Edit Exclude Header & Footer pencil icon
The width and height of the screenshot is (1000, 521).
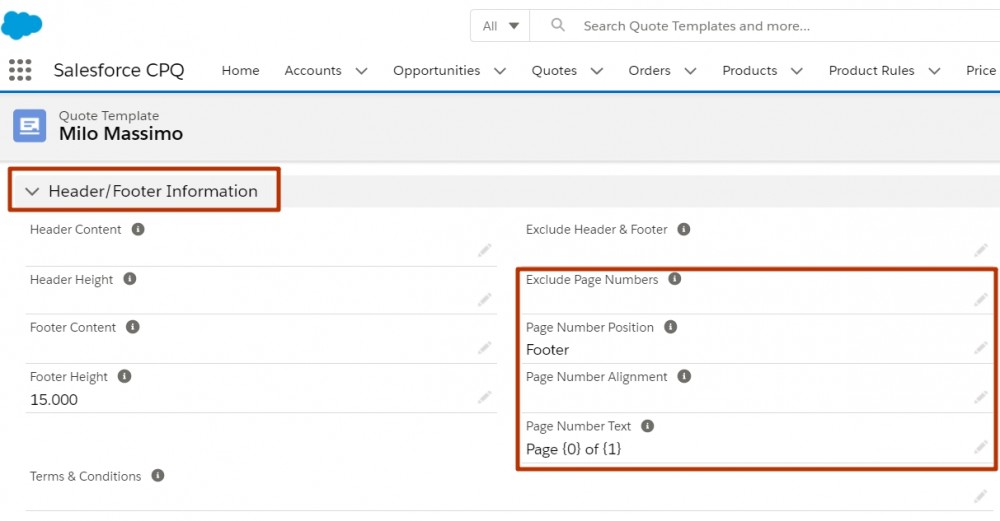[981, 250]
